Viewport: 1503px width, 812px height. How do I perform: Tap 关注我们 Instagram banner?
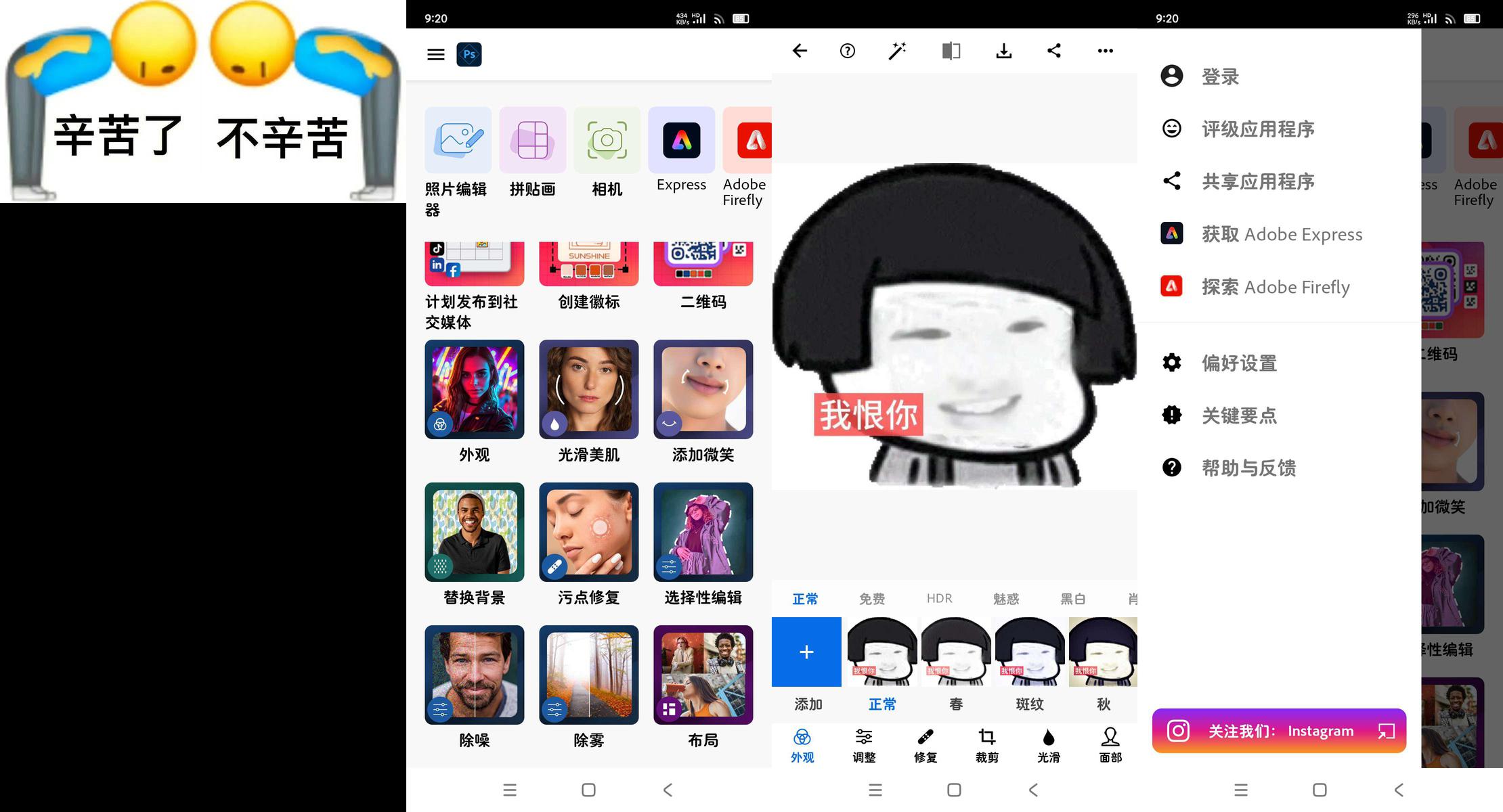click(1279, 731)
